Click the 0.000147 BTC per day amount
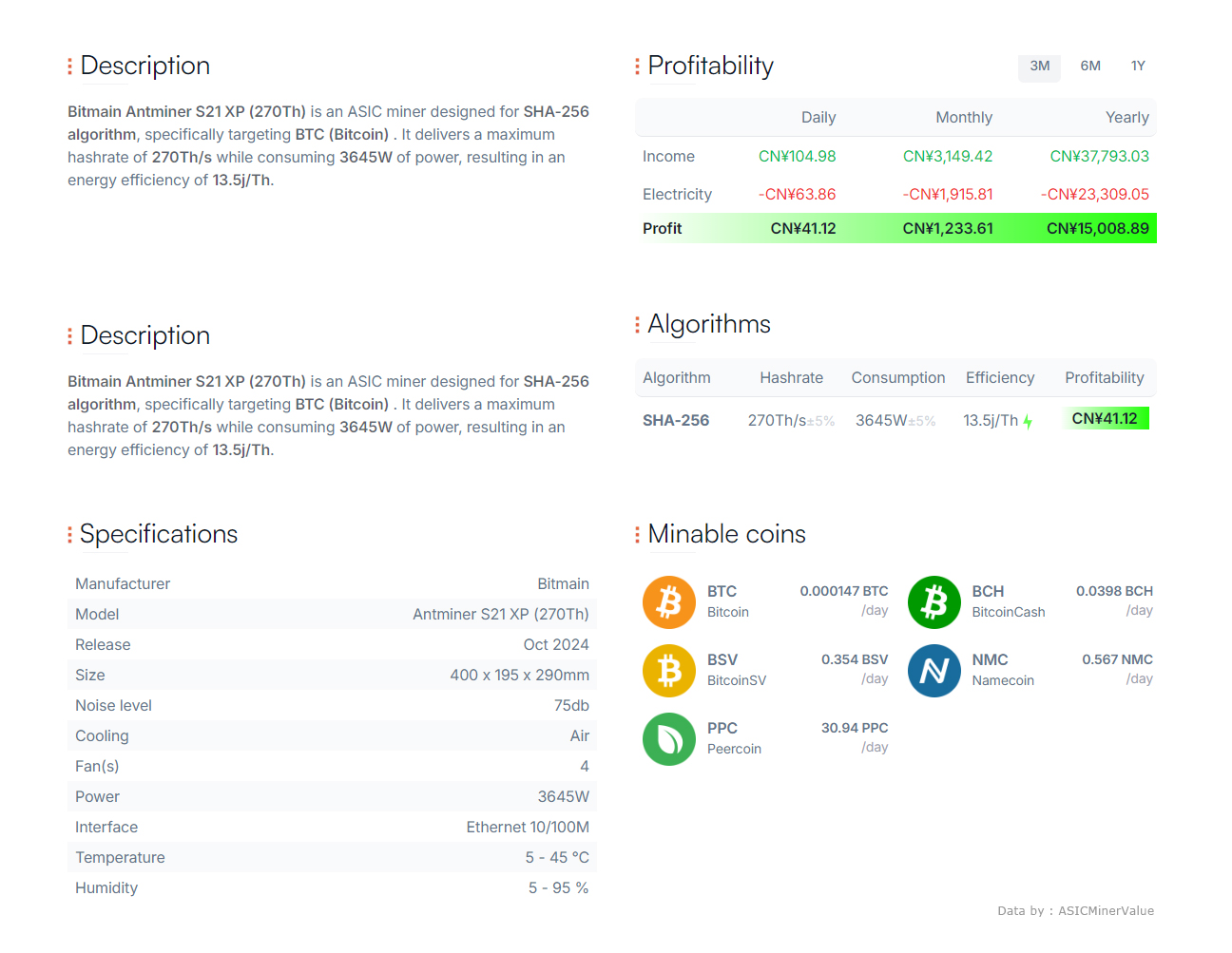Image resolution: width=1232 pixels, height=953 pixels. pyautogui.click(x=844, y=591)
